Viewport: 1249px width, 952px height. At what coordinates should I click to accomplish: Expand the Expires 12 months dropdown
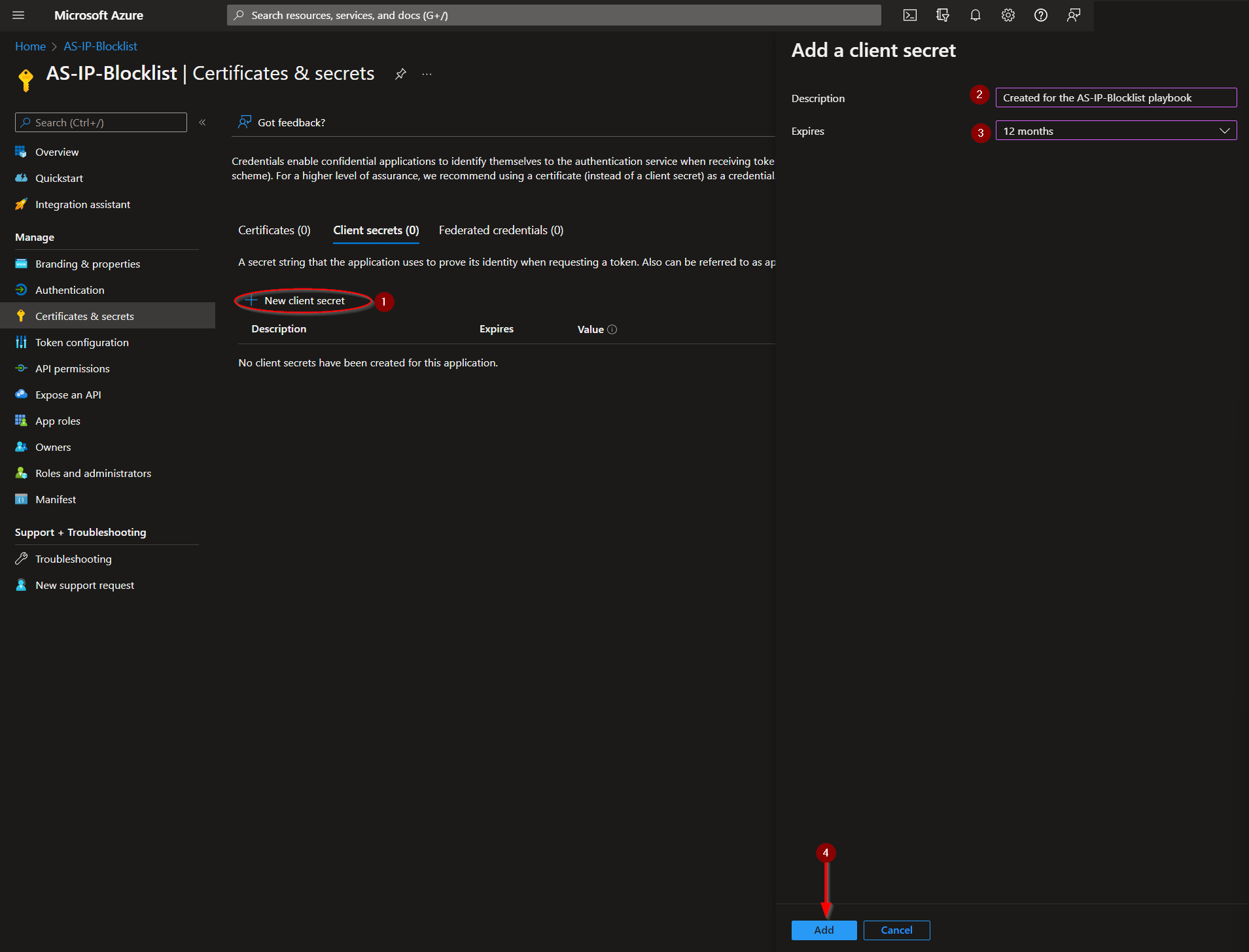[1116, 131]
